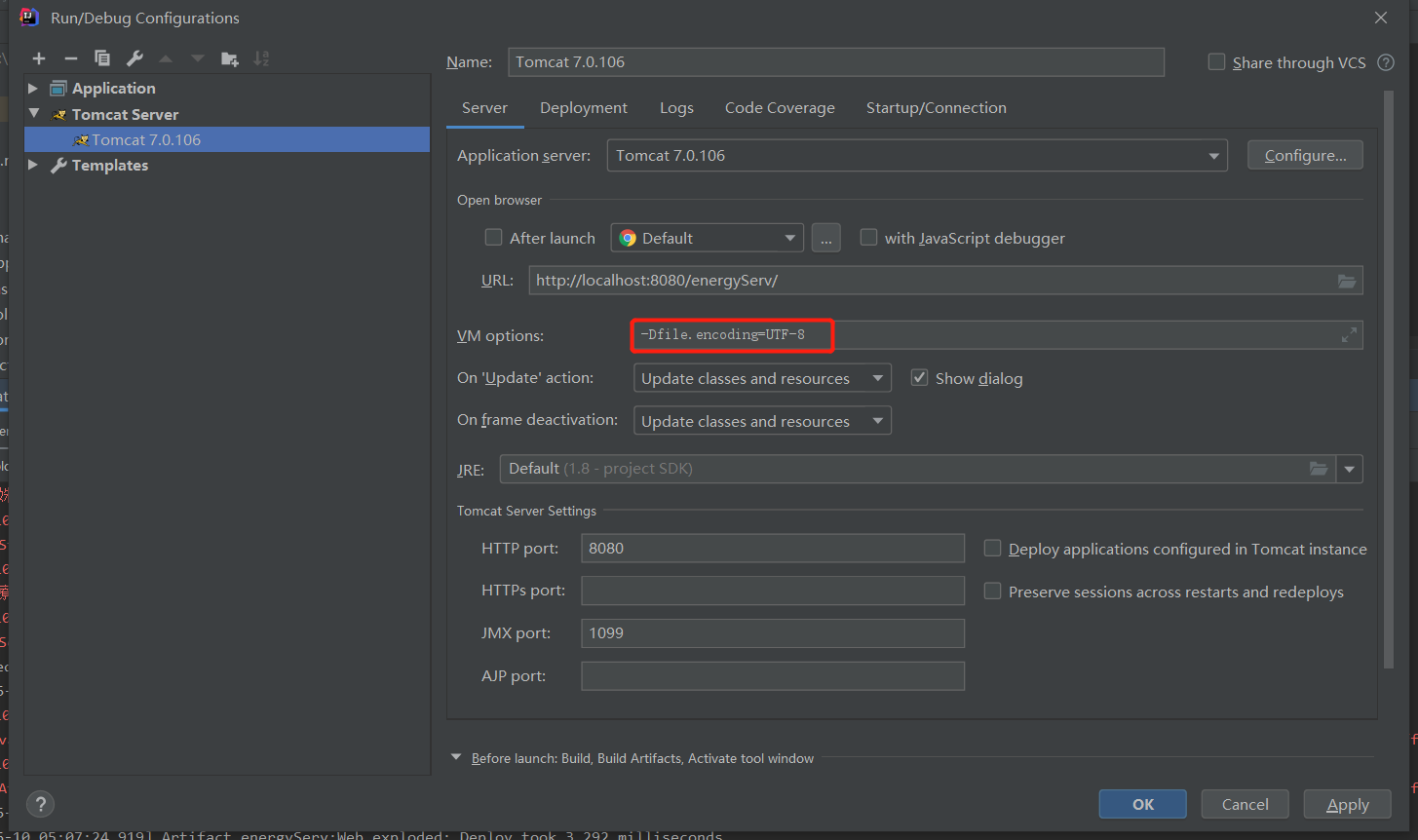Viewport: 1418px width, 840px height.
Task: Open the On frame deactivation dropdown
Action: pos(762,421)
